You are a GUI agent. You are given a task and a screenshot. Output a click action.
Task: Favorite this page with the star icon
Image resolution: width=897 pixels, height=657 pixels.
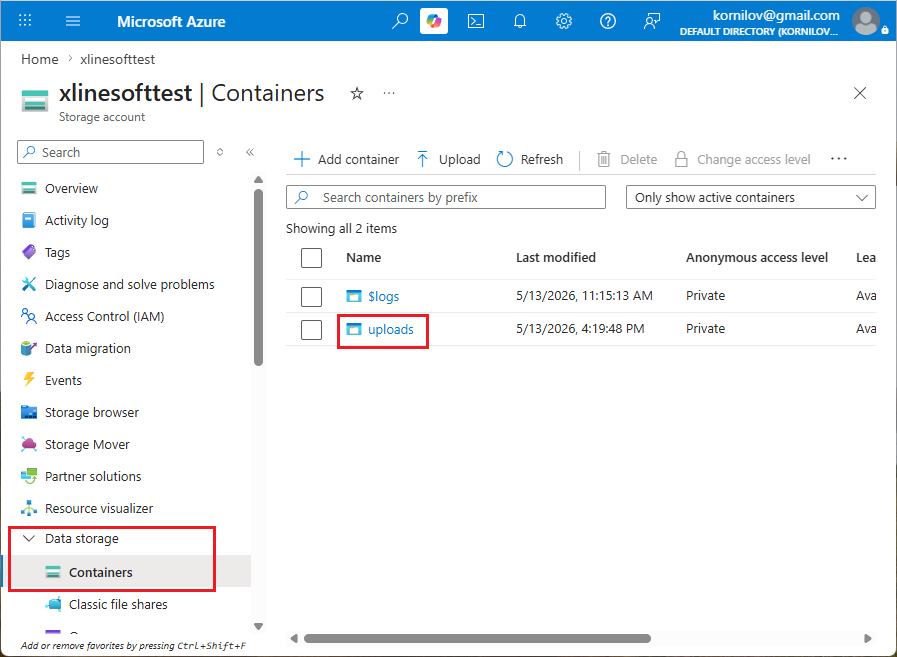[x=357, y=93]
